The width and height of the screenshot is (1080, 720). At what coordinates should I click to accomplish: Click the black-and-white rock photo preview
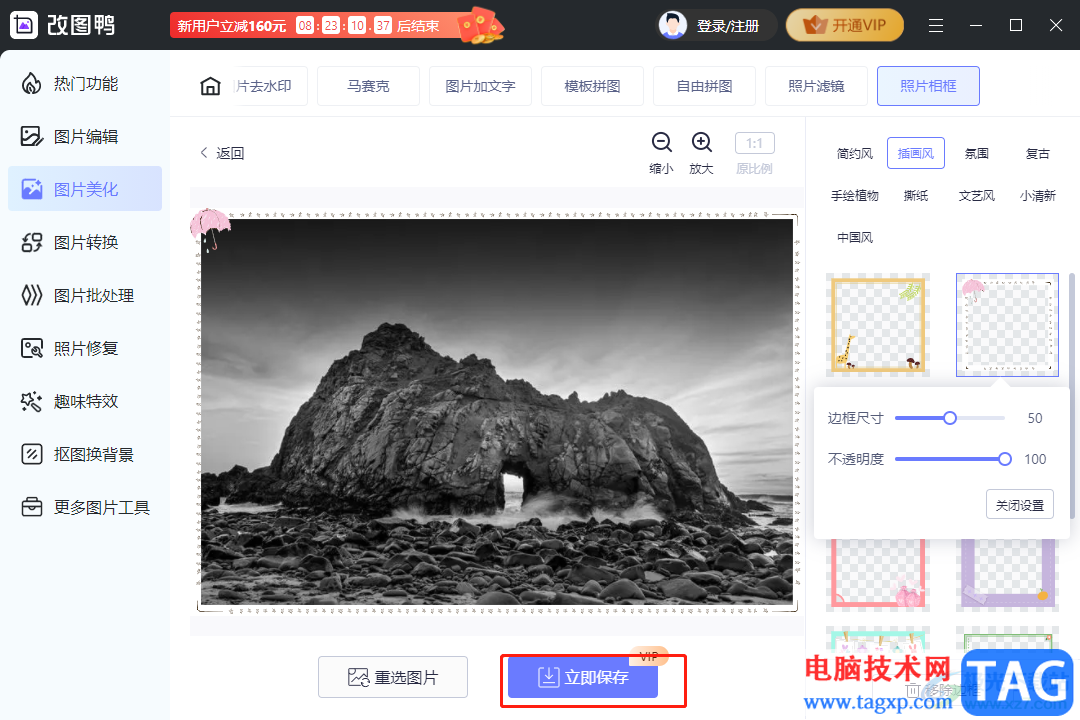pyautogui.click(x=497, y=412)
